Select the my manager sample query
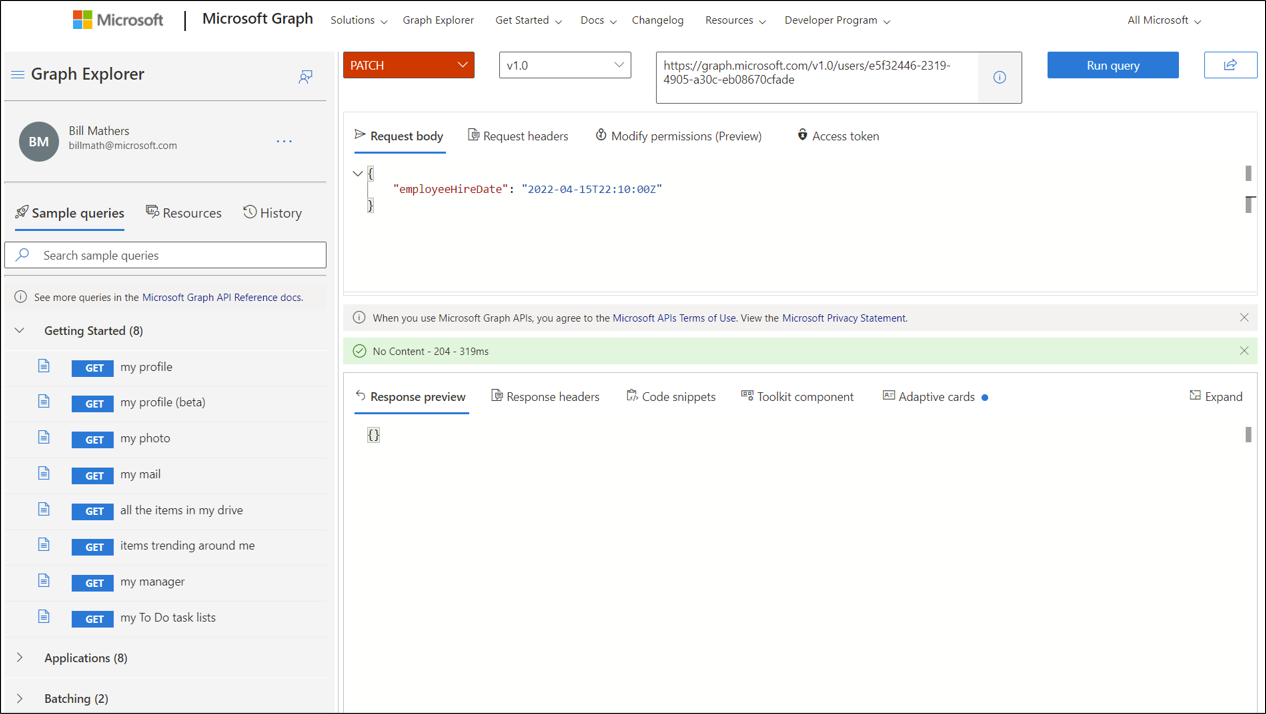This screenshot has width=1266, height=714. click(x=152, y=581)
